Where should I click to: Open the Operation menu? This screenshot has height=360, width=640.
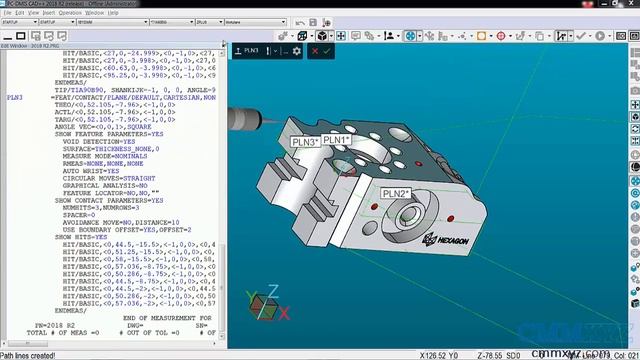pos(70,13)
